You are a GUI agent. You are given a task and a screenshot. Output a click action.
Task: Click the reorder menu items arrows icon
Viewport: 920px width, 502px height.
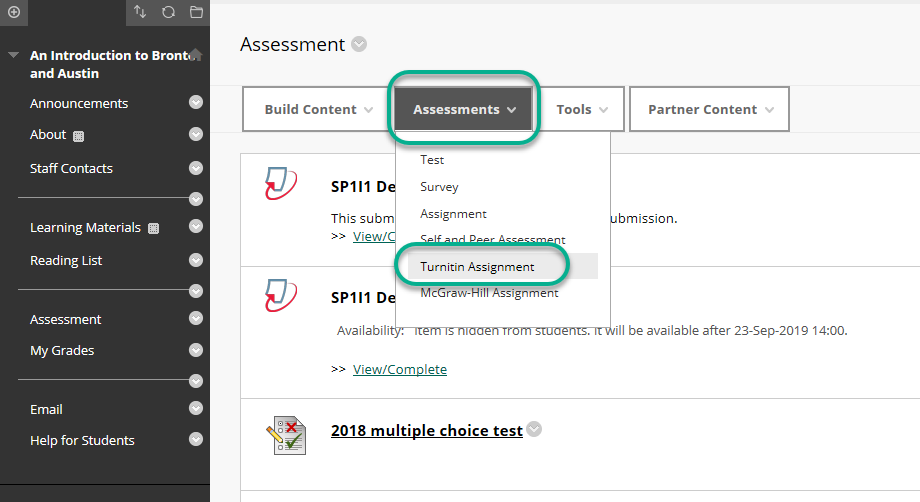coord(140,12)
